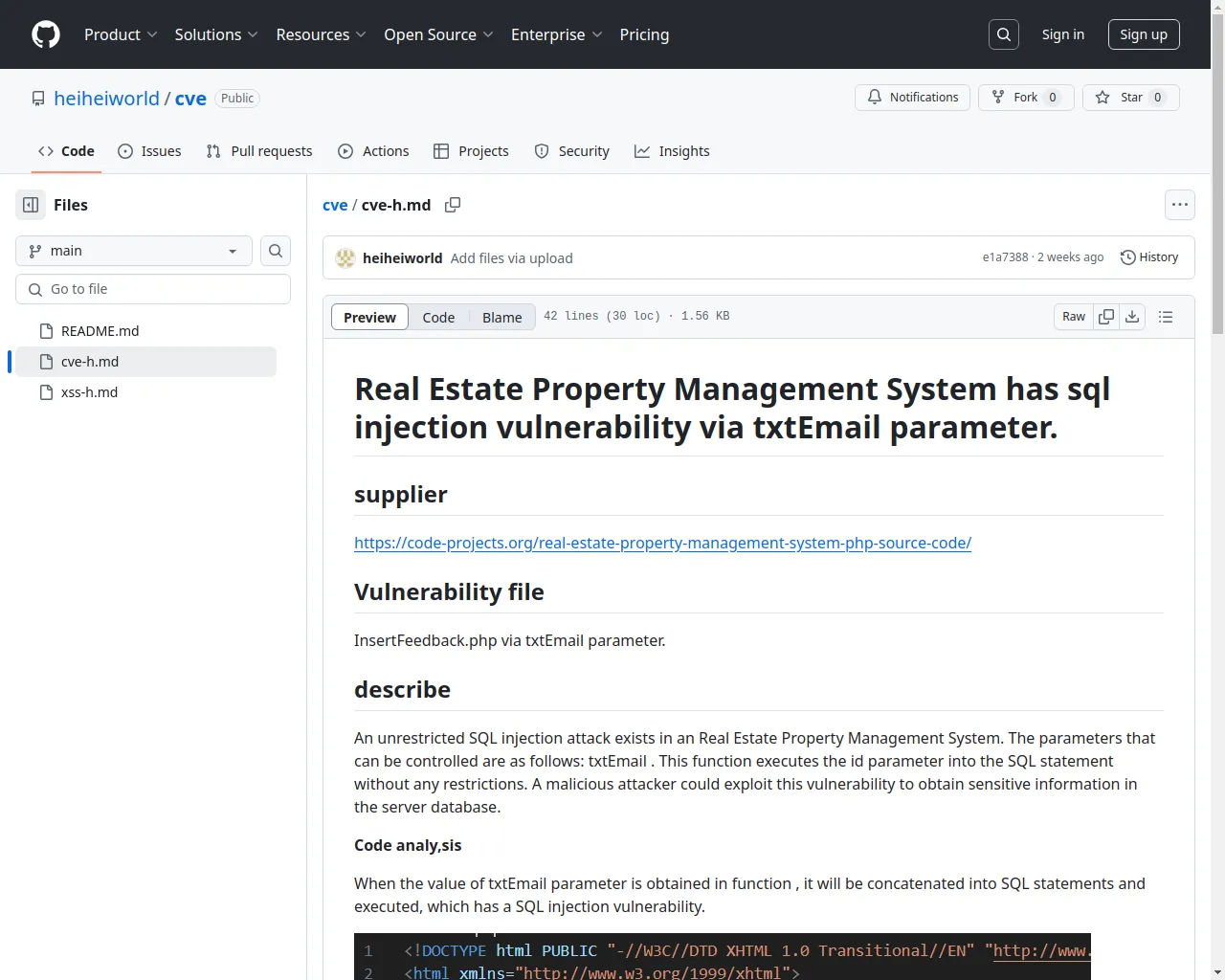Expand the Open Source menu
The width and height of the screenshot is (1225, 980).
[x=438, y=34]
